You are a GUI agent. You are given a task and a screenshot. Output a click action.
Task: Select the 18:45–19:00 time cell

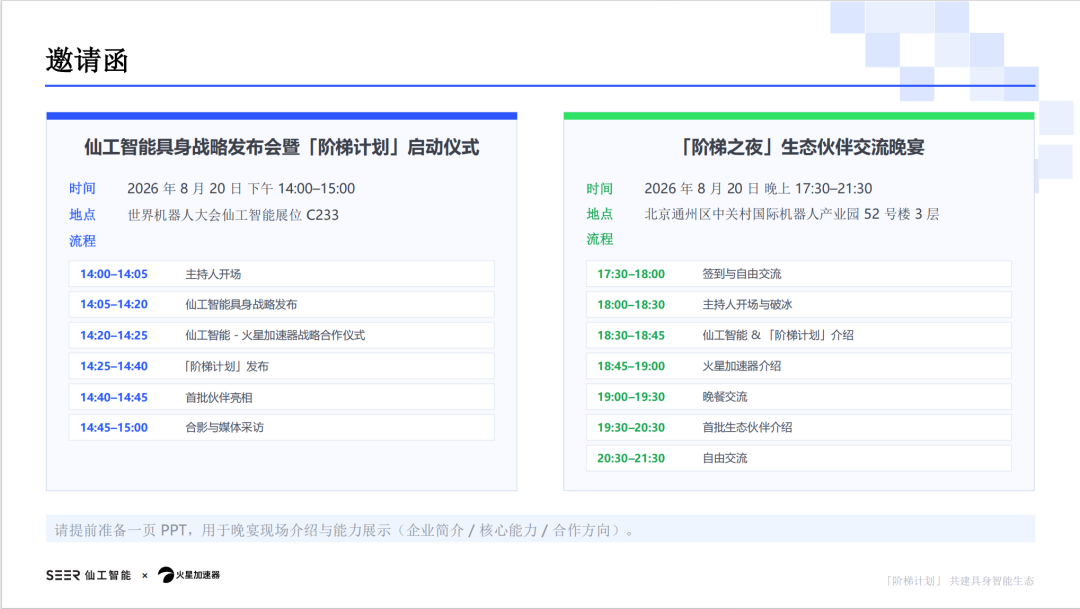[631, 367]
